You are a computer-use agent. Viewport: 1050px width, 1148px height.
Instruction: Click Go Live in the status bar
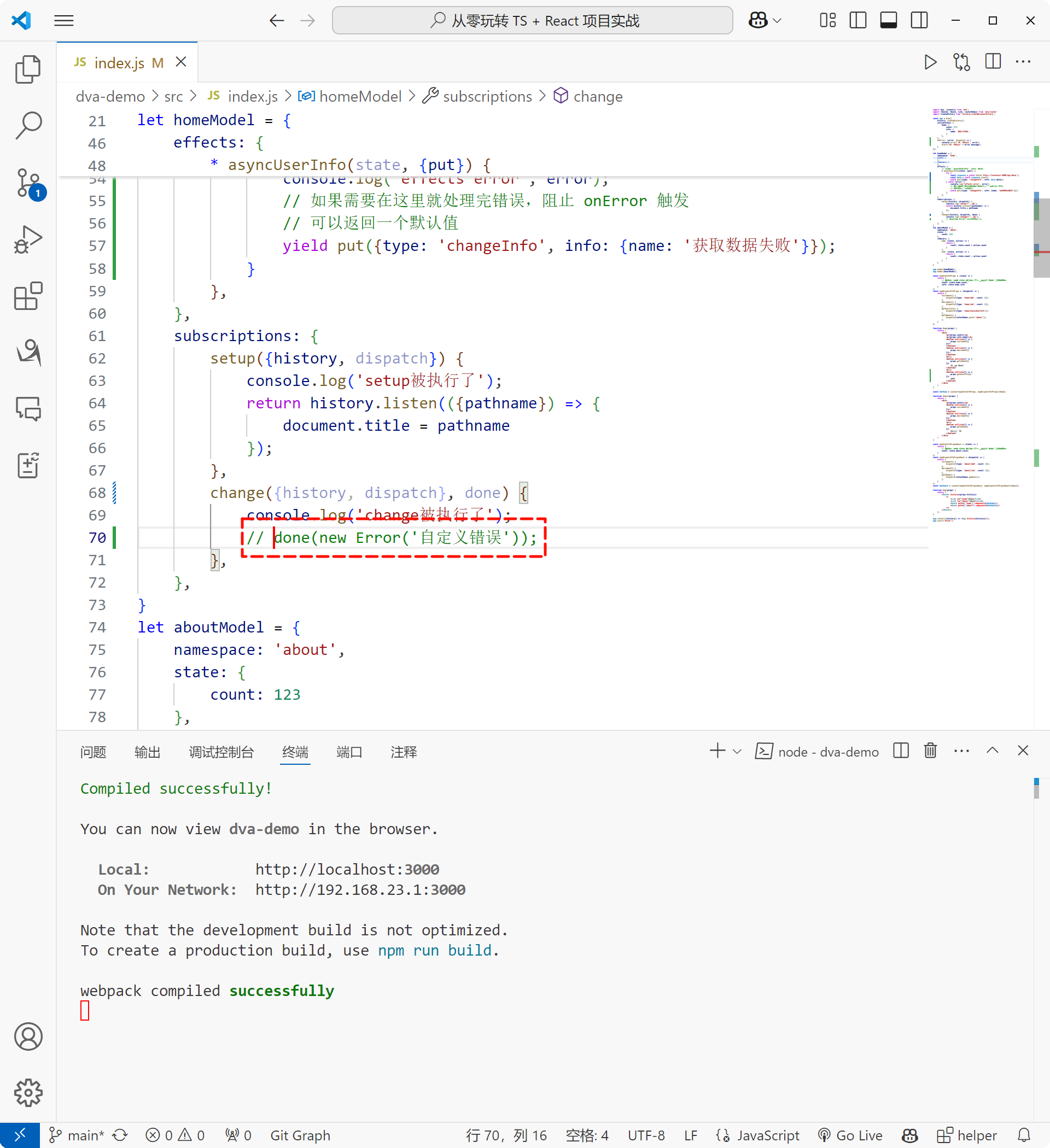coord(850,1135)
